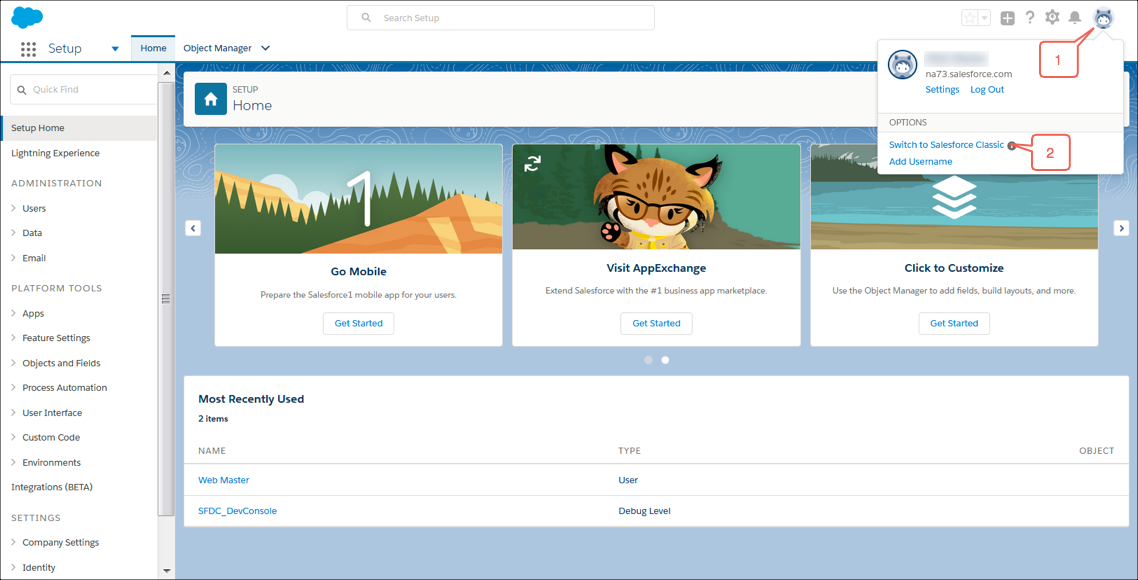
Task: Switch to the Object Manager tab
Action: (217, 48)
